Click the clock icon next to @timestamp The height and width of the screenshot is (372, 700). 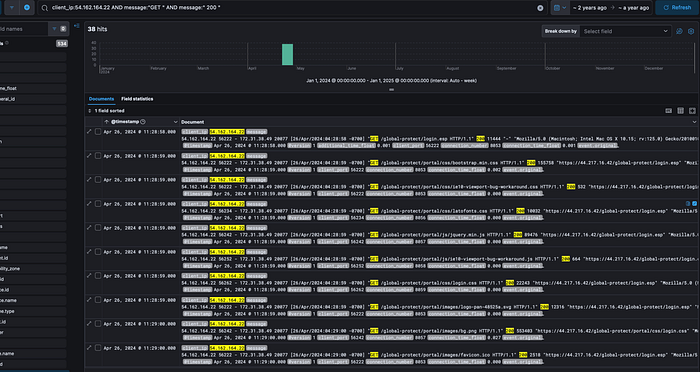click(143, 122)
